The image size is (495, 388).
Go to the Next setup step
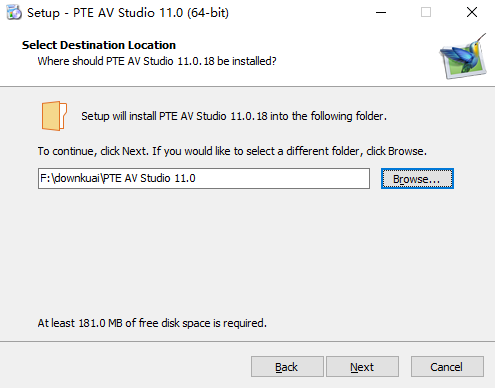coord(362,367)
